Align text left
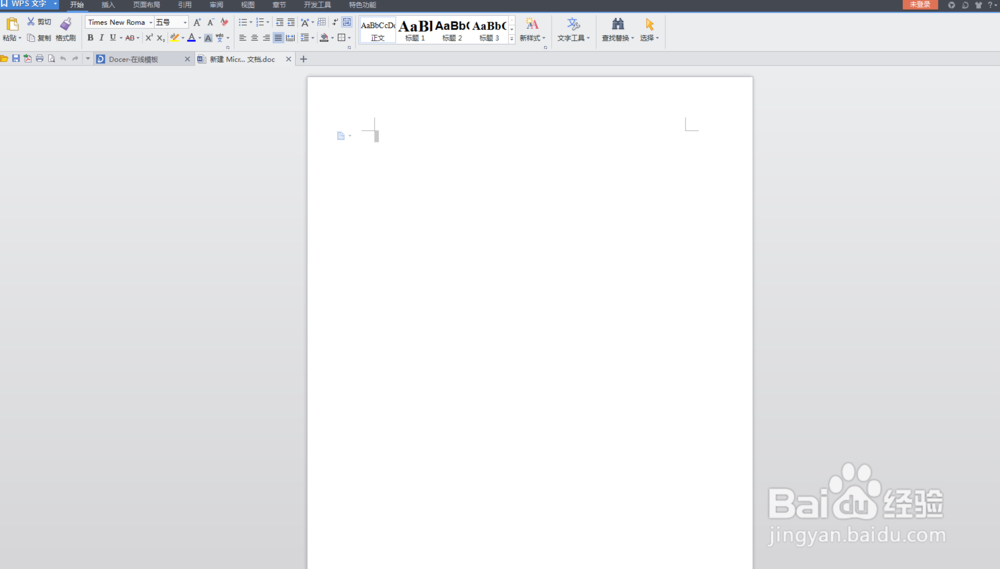This screenshot has width=1000, height=569. click(x=242, y=38)
